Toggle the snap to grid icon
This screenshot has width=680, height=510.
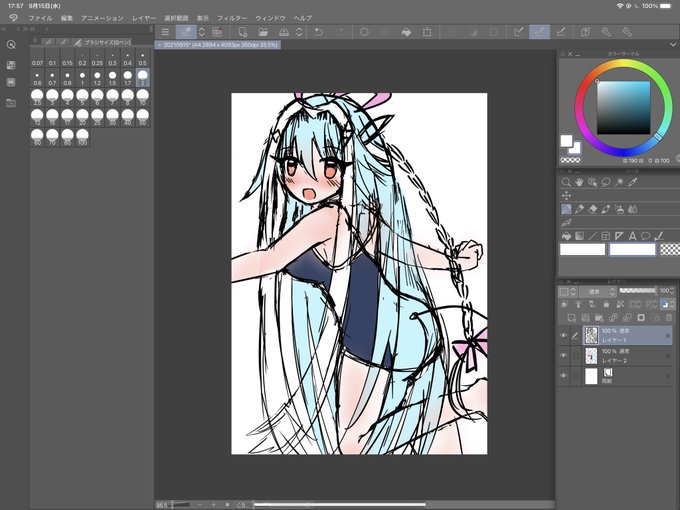tap(560, 32)
